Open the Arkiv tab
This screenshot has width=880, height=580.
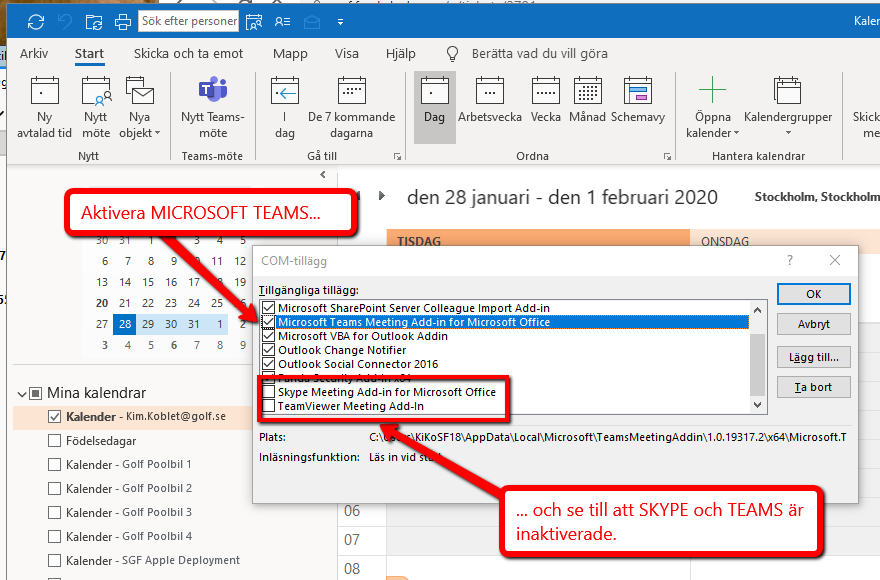(x=34, y=53)
